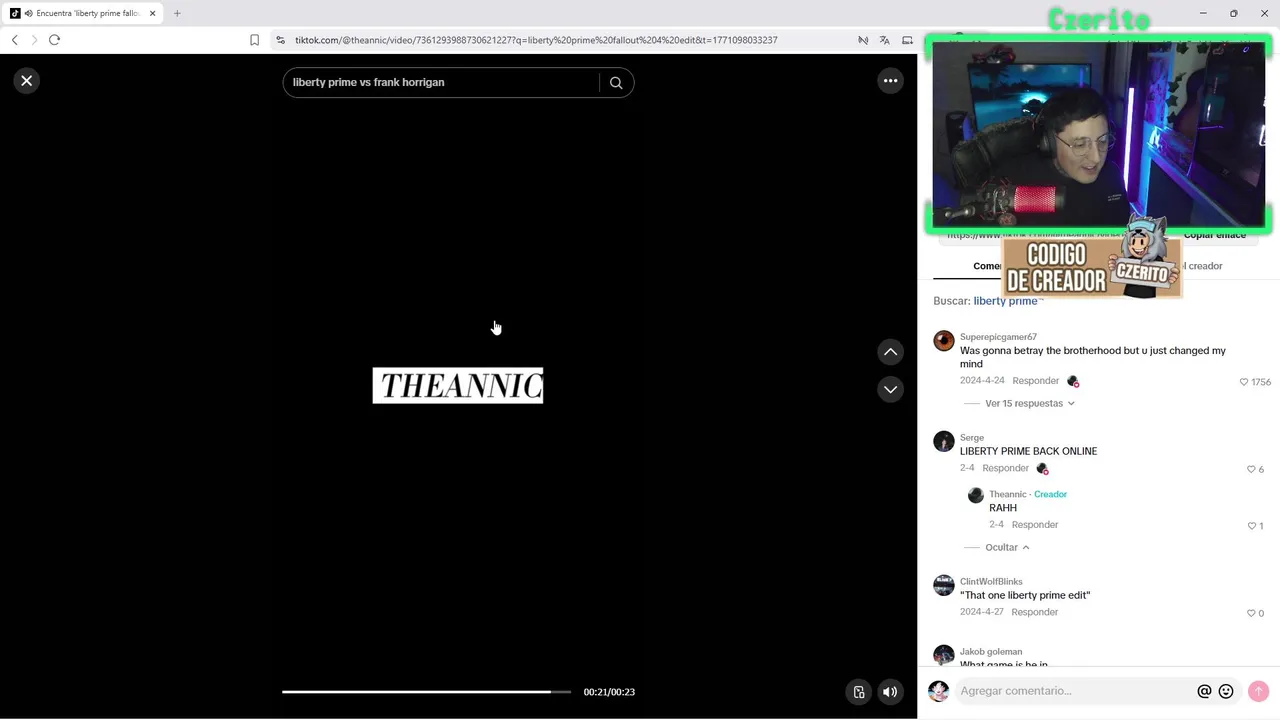Open ClintWolfBlinks profile avatar
Screen dimensions: 1280x720
point(943,586)
